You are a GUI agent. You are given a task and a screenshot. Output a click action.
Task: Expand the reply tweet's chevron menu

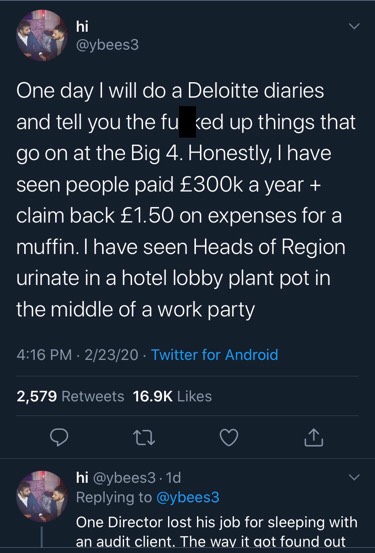pos(353,477)
